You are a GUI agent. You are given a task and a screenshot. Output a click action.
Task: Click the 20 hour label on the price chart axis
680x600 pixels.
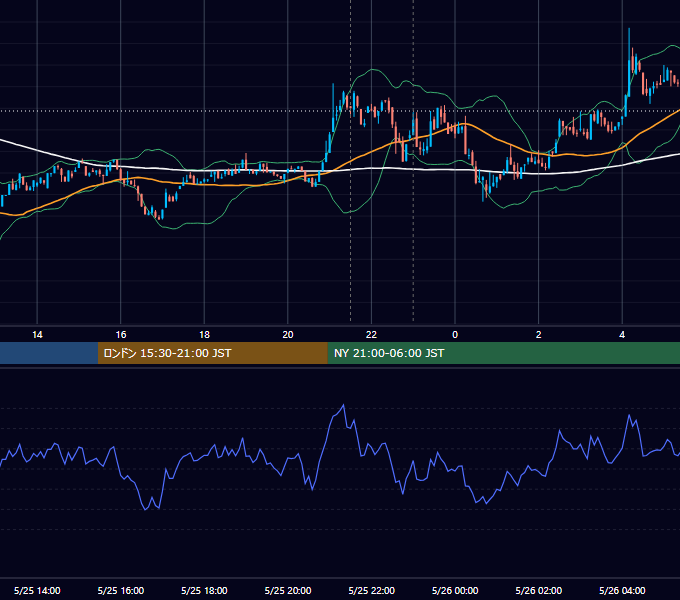tap(288, 335)
